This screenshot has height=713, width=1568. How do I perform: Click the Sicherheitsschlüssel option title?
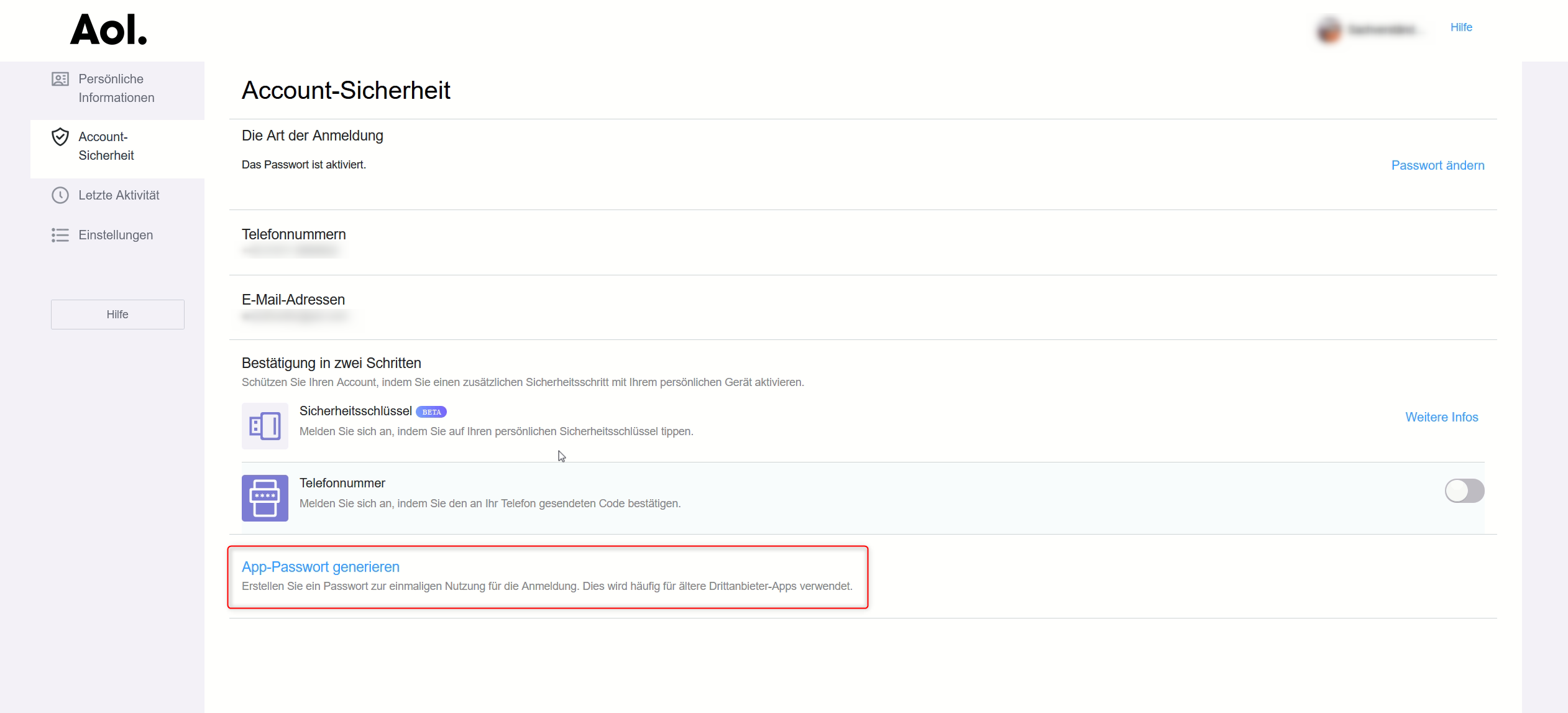click(355, 411)
